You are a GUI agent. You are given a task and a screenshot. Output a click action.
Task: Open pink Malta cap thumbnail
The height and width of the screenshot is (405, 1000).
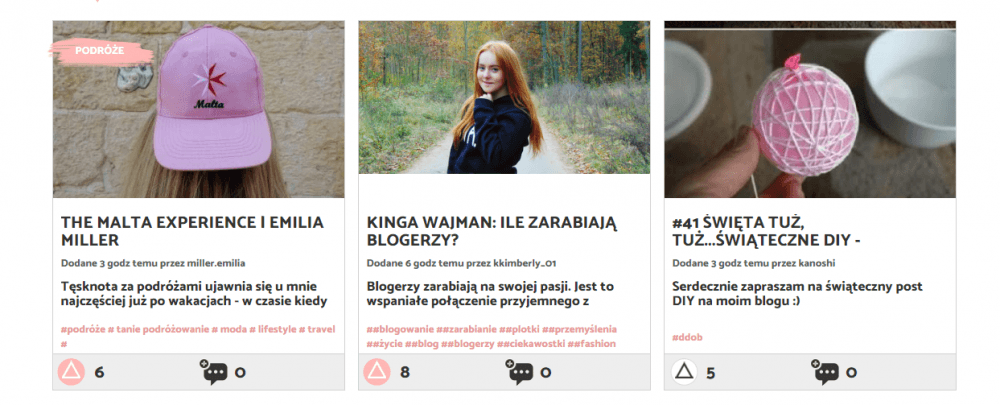point(198,109)
